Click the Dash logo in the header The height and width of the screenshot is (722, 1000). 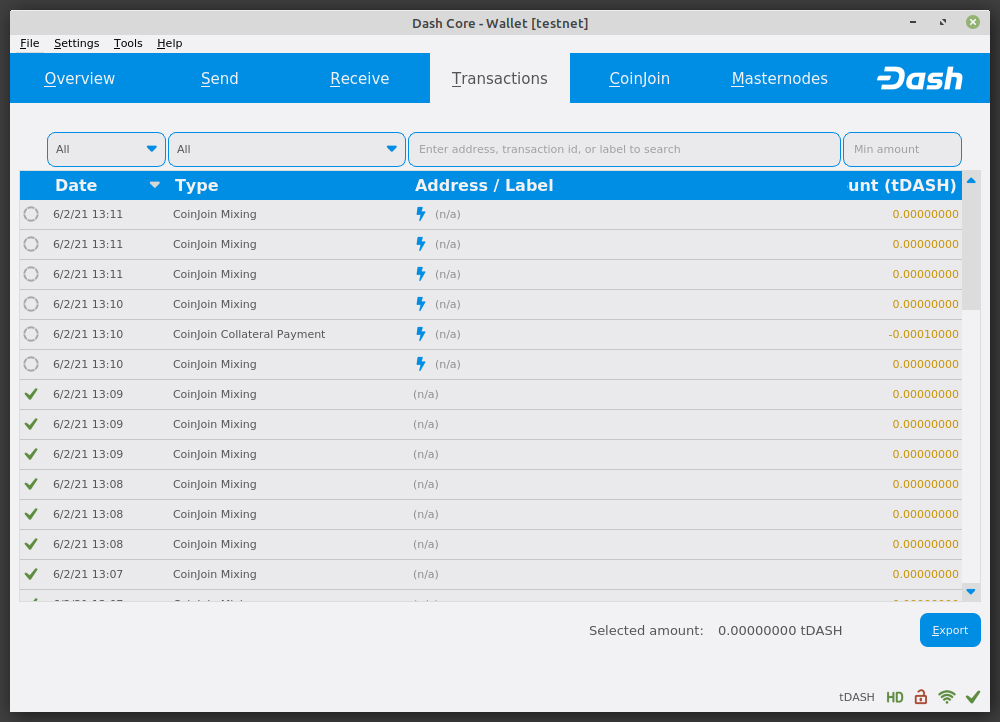(919, 79)
